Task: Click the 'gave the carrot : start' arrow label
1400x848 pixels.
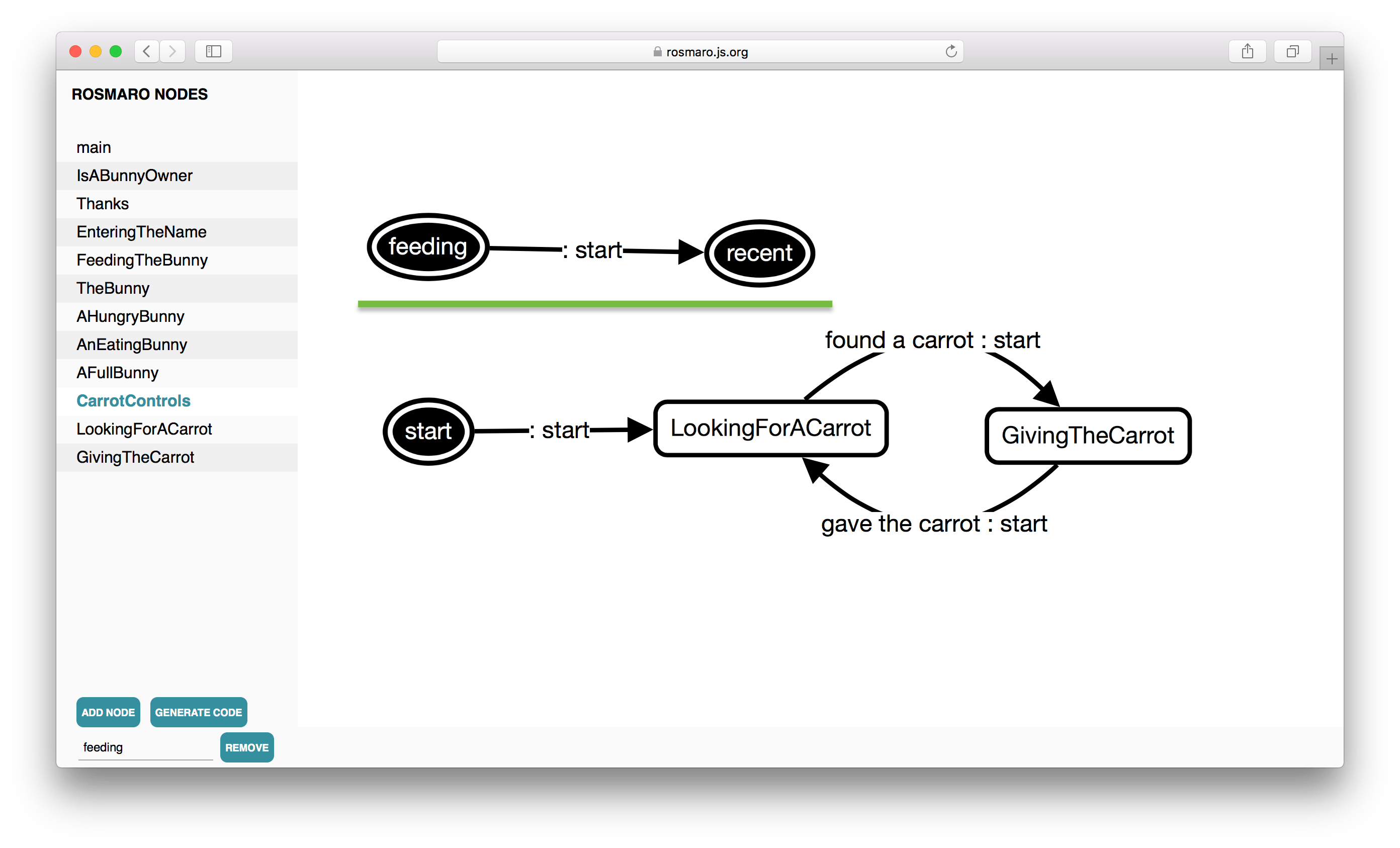Action: (x=934, y=524)
